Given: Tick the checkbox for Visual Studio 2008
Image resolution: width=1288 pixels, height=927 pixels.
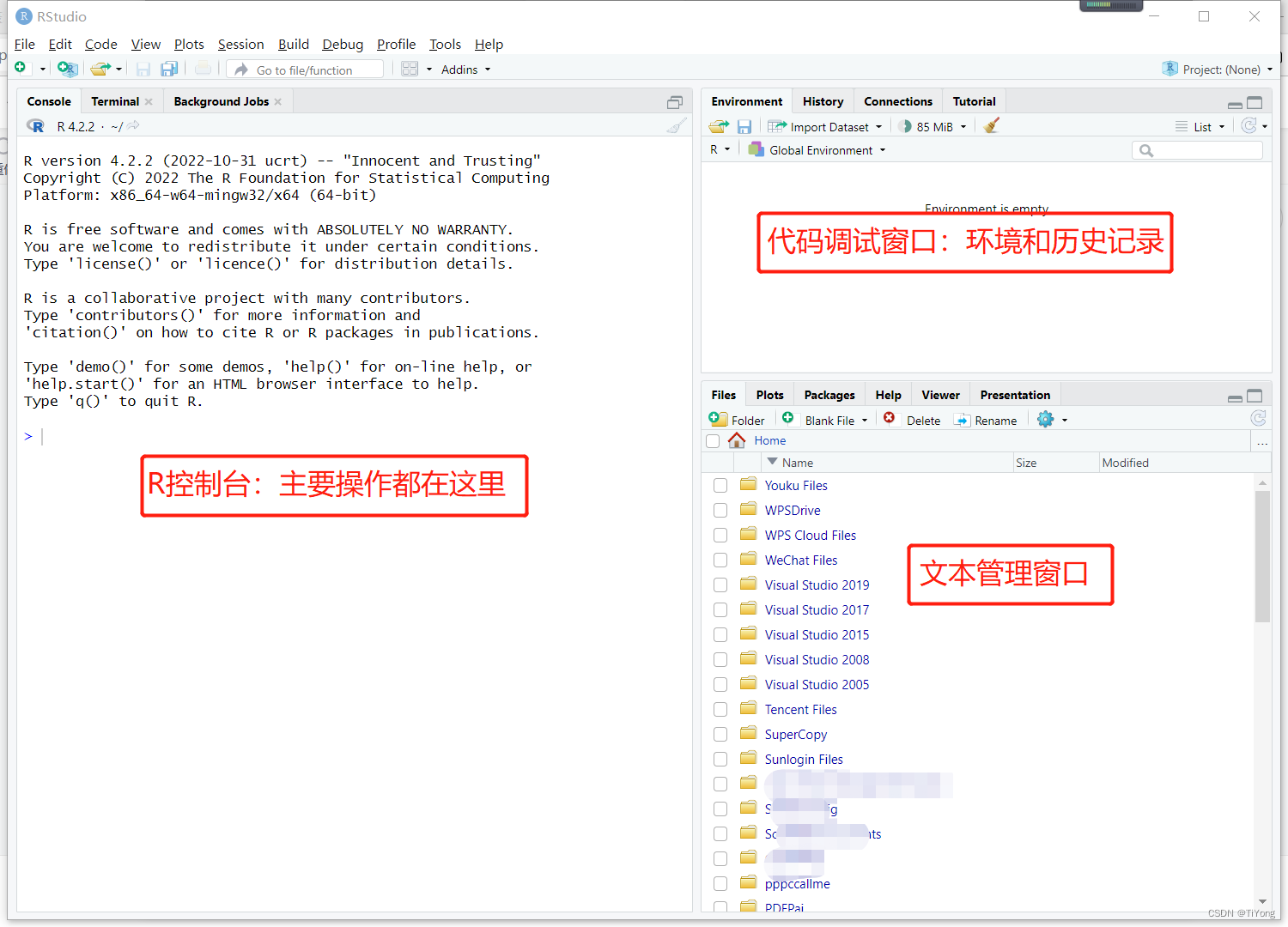Looking at the screenshot, I should pyautogui.click(x=720, y=660).
